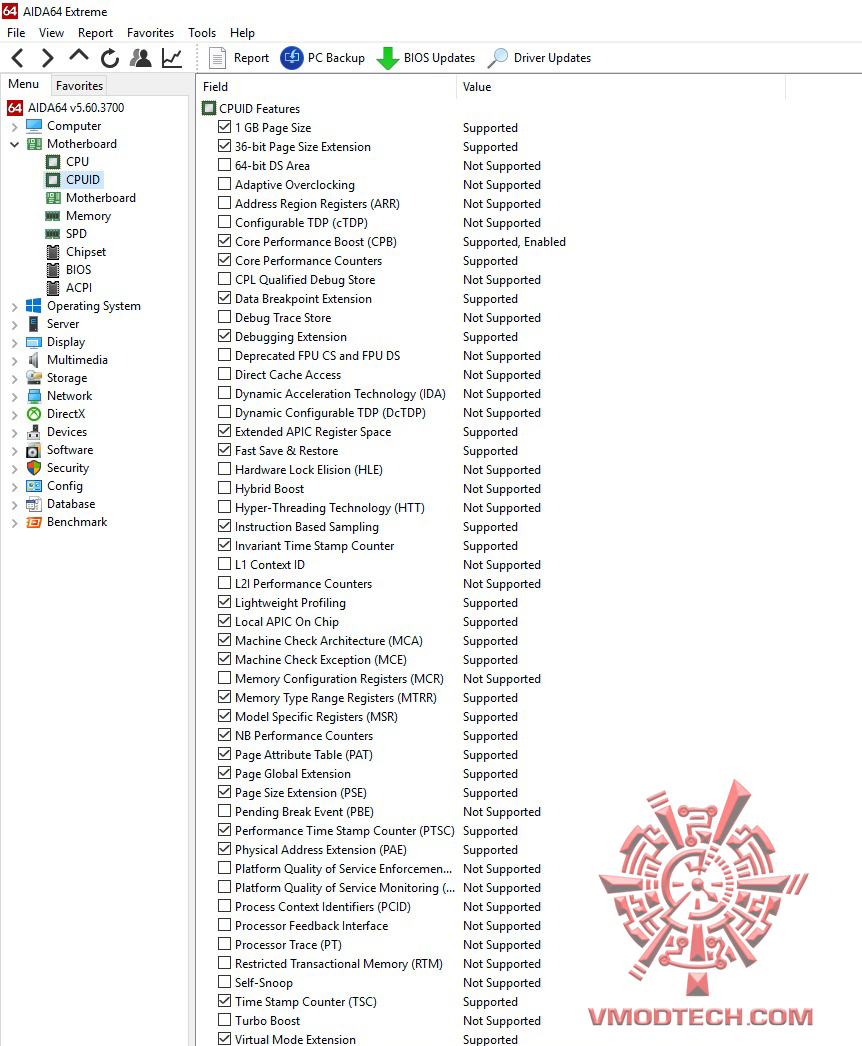Expand the Software tree node
The height and width of the screenshot is (1046, 862).
click(15, 450)
